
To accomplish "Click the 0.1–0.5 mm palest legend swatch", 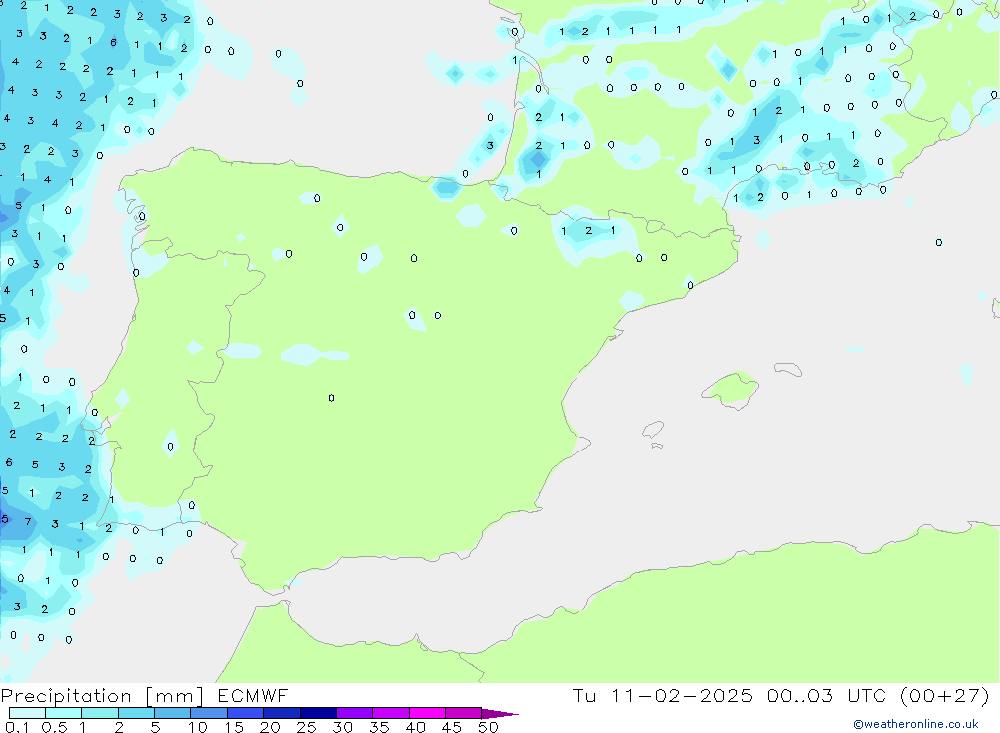I will click(x=27, y=713).
